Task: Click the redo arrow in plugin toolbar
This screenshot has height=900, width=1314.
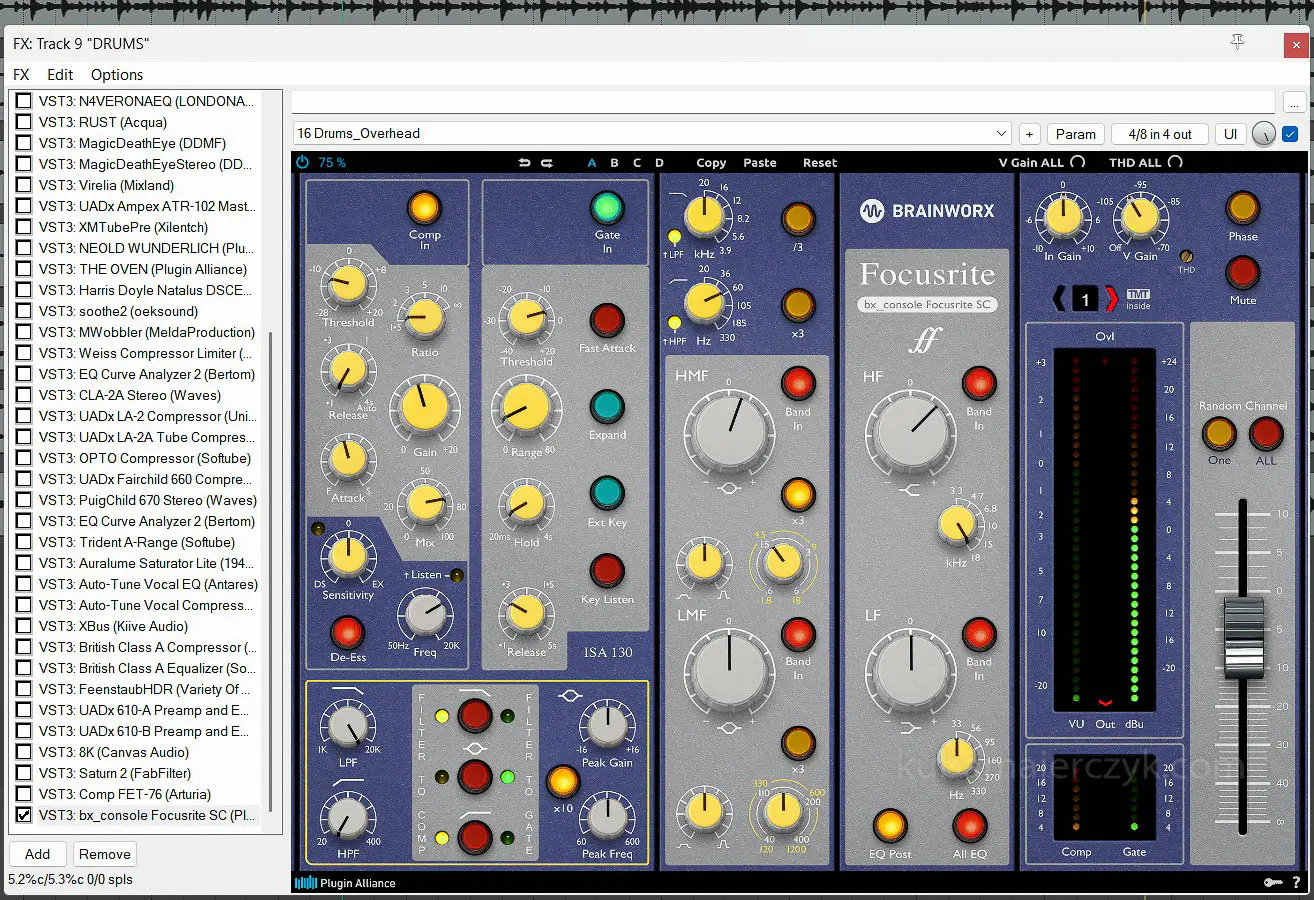Action: tap(547, 162)
